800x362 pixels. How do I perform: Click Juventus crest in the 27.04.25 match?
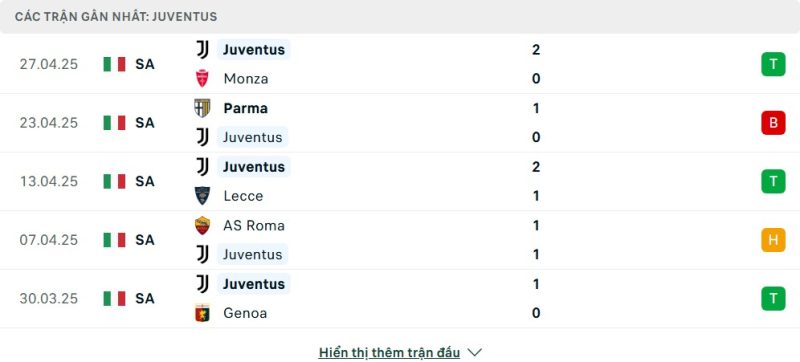203,49
